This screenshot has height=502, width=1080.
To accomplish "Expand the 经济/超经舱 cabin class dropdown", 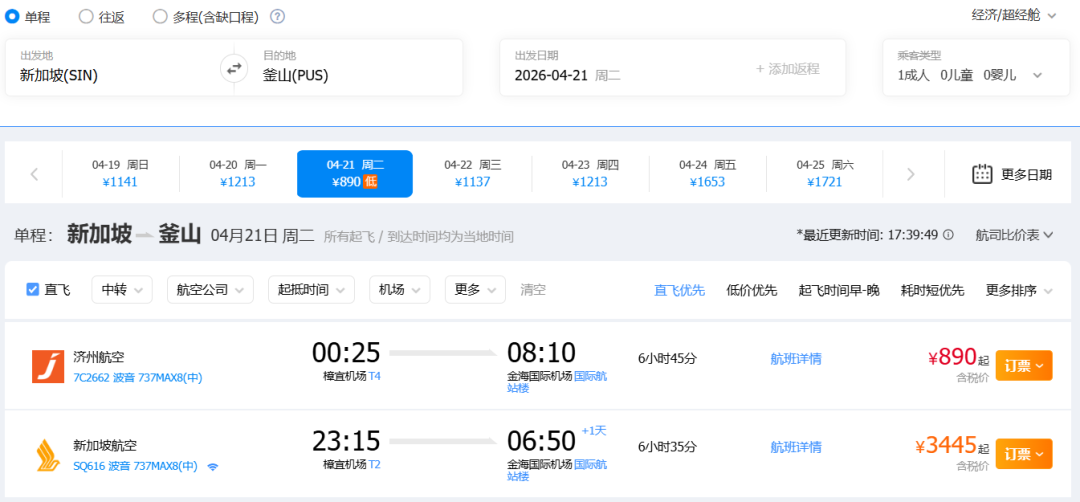I will pyautogui.click(x=1013, y=15).
